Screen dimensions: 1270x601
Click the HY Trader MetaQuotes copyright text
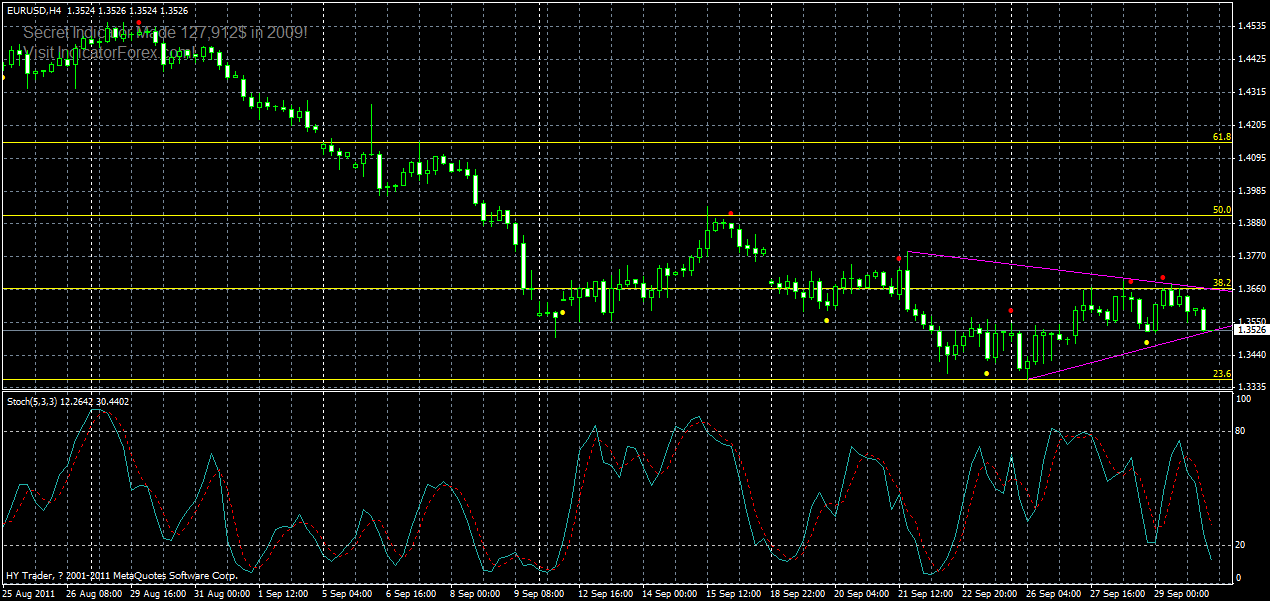click(x=120, y=576)
